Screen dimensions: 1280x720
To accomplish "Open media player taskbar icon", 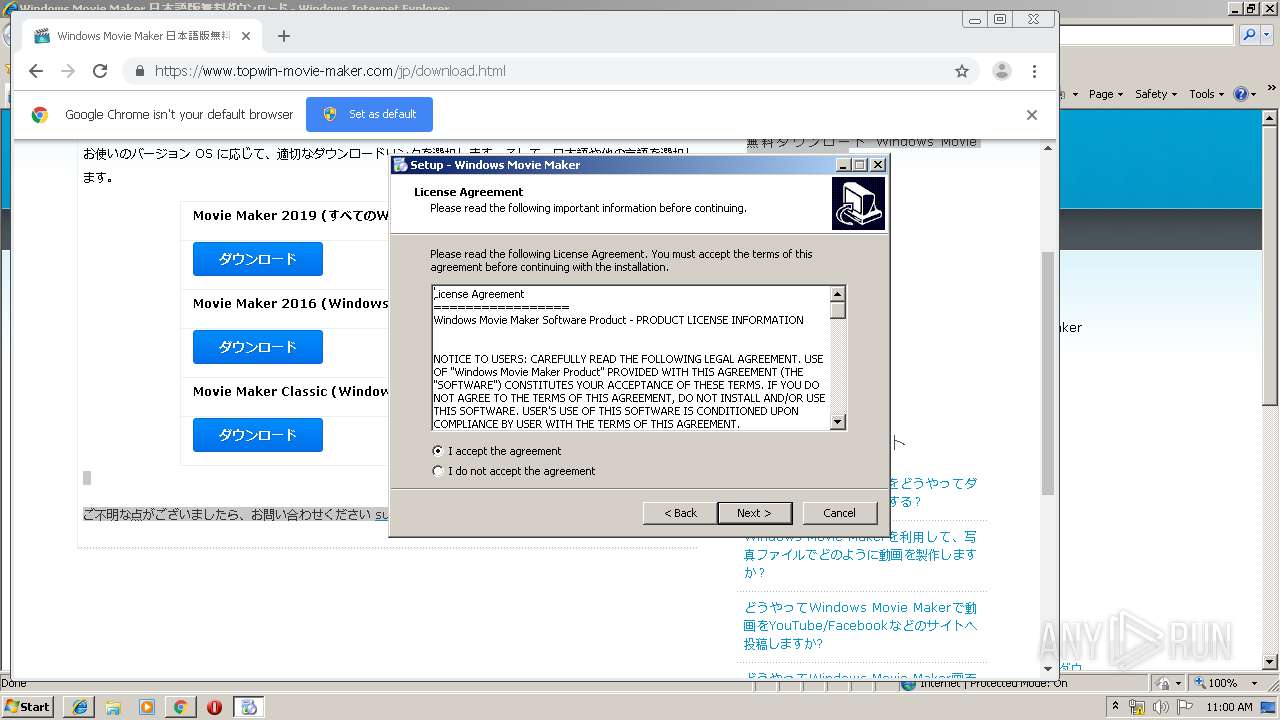I will [x=147, y=707].
